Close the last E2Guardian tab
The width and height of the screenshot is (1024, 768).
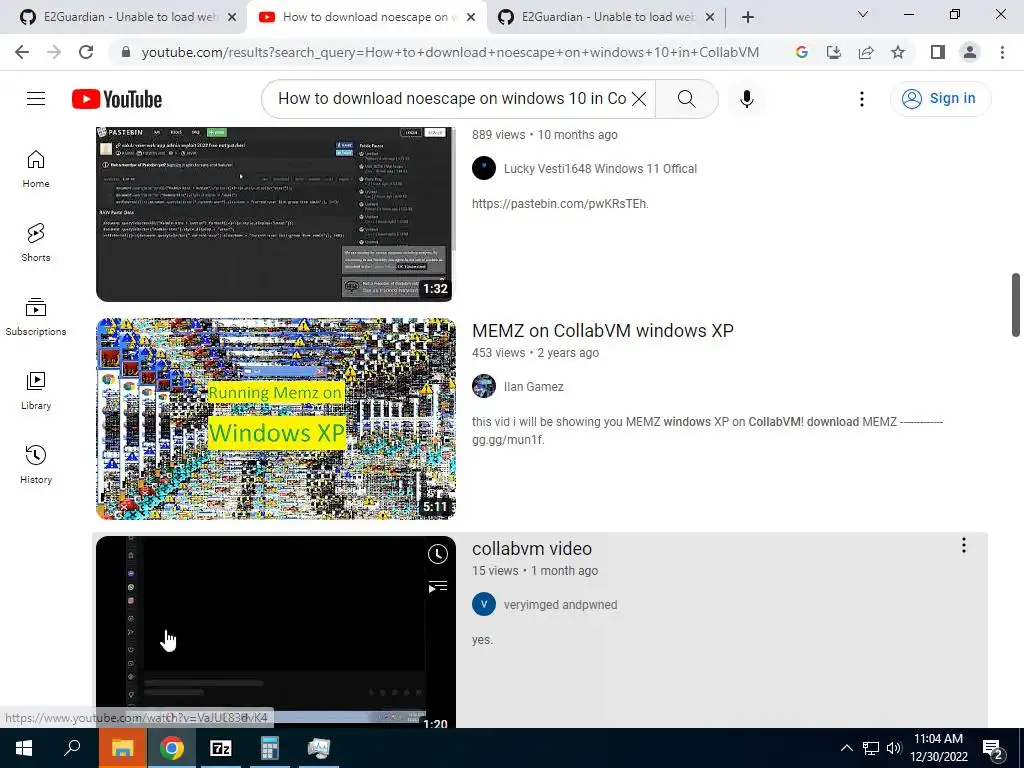point(710,17)
